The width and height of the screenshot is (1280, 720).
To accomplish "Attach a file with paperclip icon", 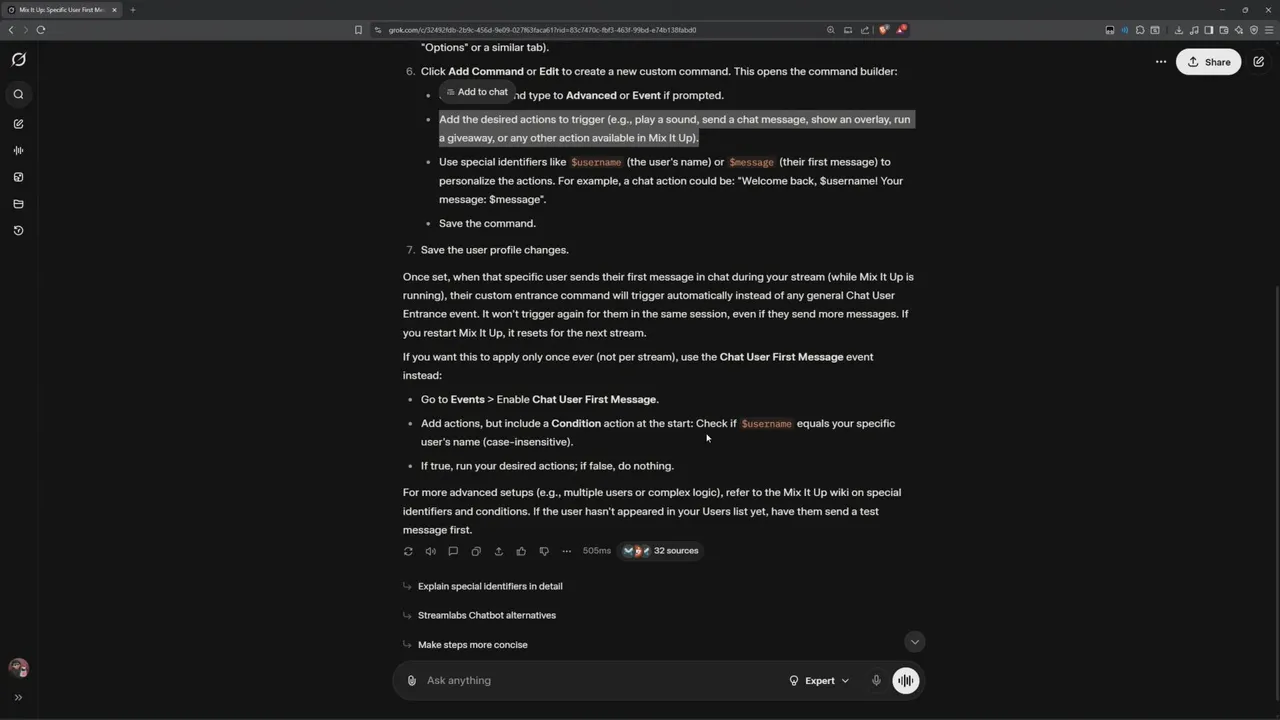I will 411,680.
